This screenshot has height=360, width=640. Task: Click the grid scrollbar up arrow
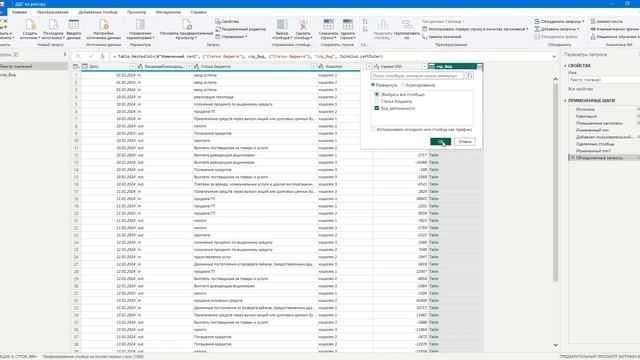pos(556,78)
